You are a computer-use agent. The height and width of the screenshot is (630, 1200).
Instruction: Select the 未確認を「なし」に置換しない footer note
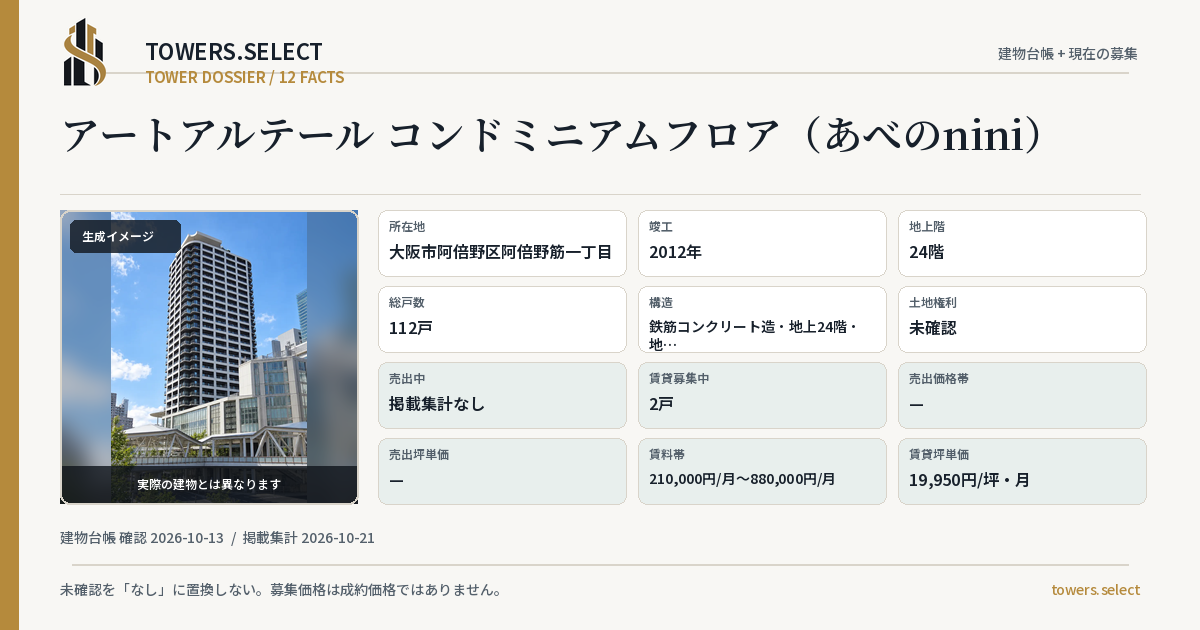coord(281,590)
